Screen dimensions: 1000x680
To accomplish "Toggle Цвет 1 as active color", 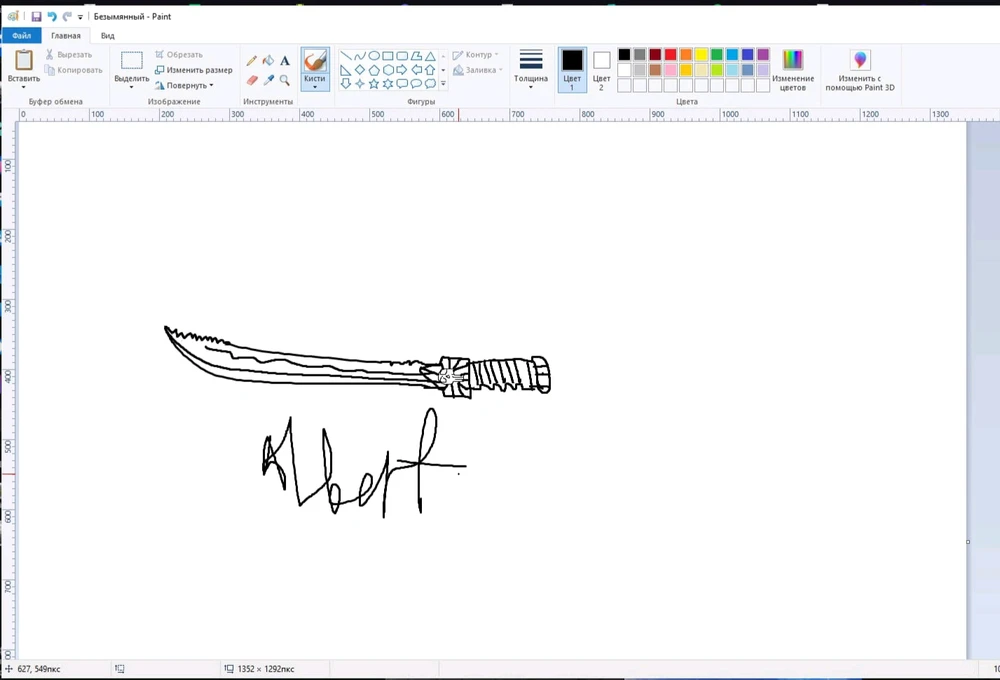I will point(572,68).
